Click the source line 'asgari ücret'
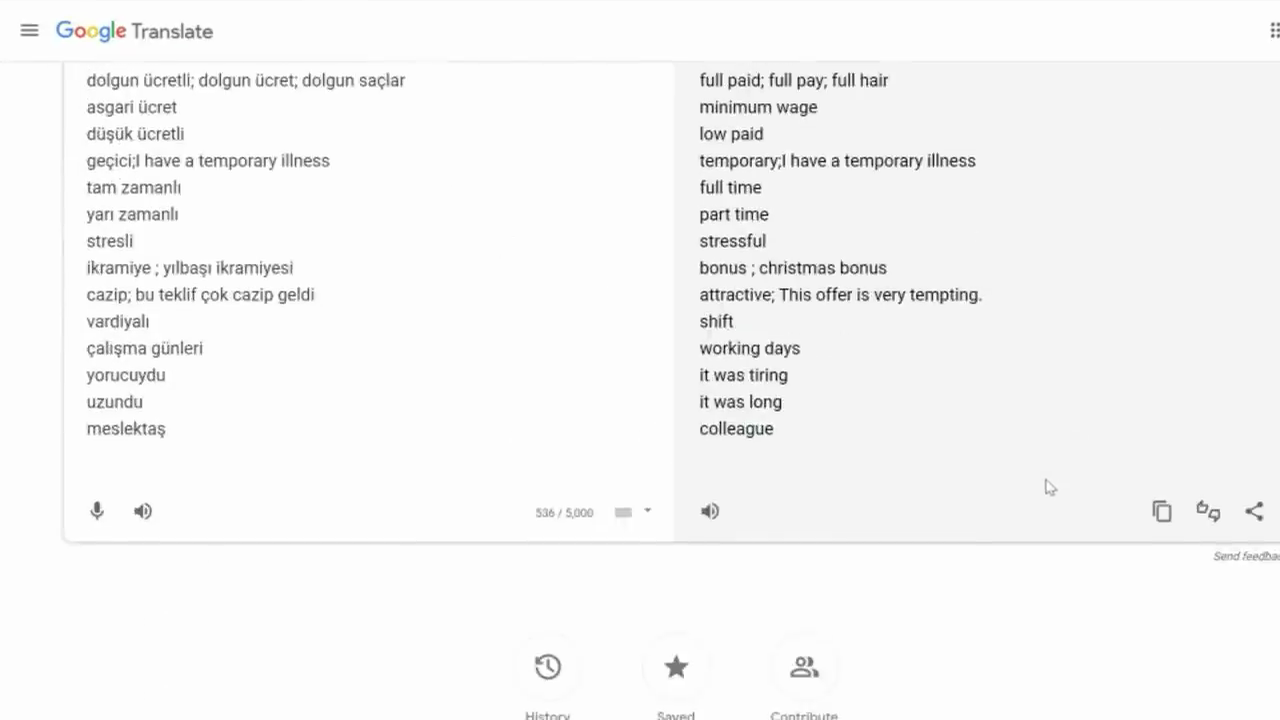Viewport: 1280px width, 720px height. tap(132, 107)
